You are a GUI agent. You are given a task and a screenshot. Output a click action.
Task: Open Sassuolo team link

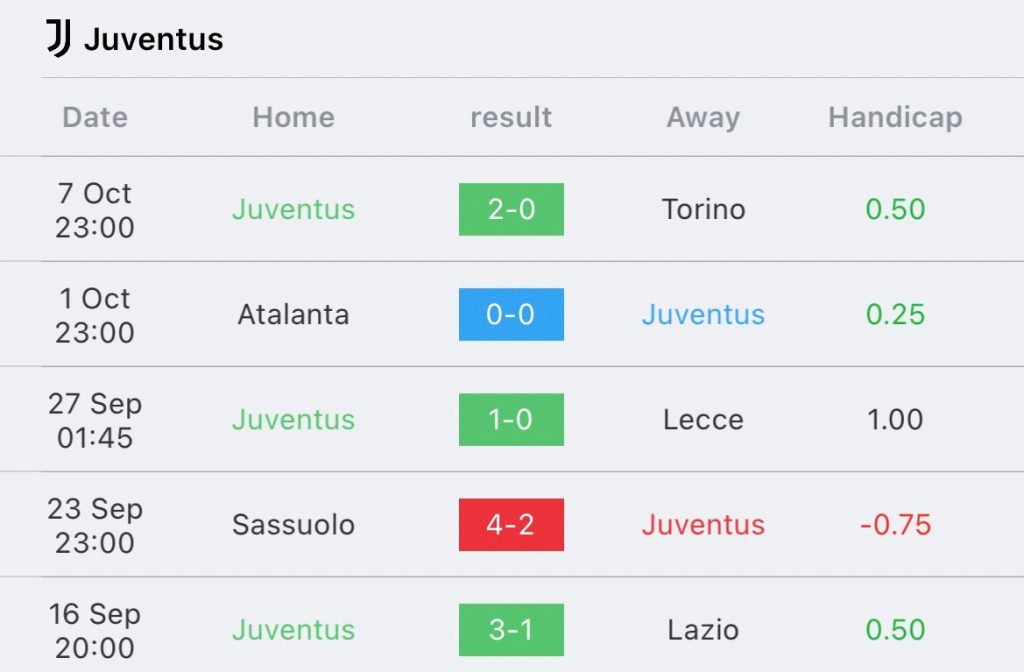pos(293,525)
